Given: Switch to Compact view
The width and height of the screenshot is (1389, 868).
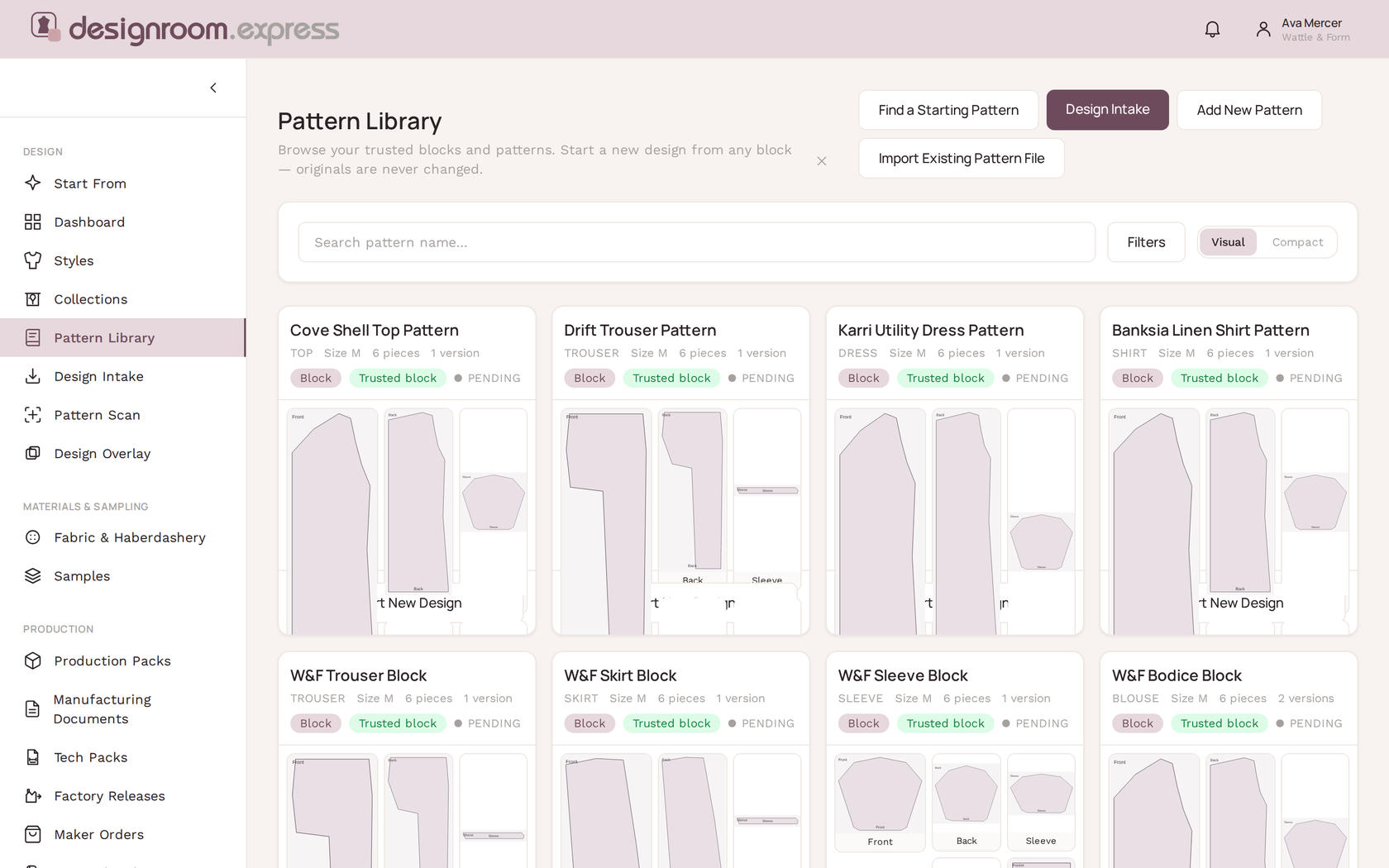Looking at the screenshot, I should coord(1297,242).
